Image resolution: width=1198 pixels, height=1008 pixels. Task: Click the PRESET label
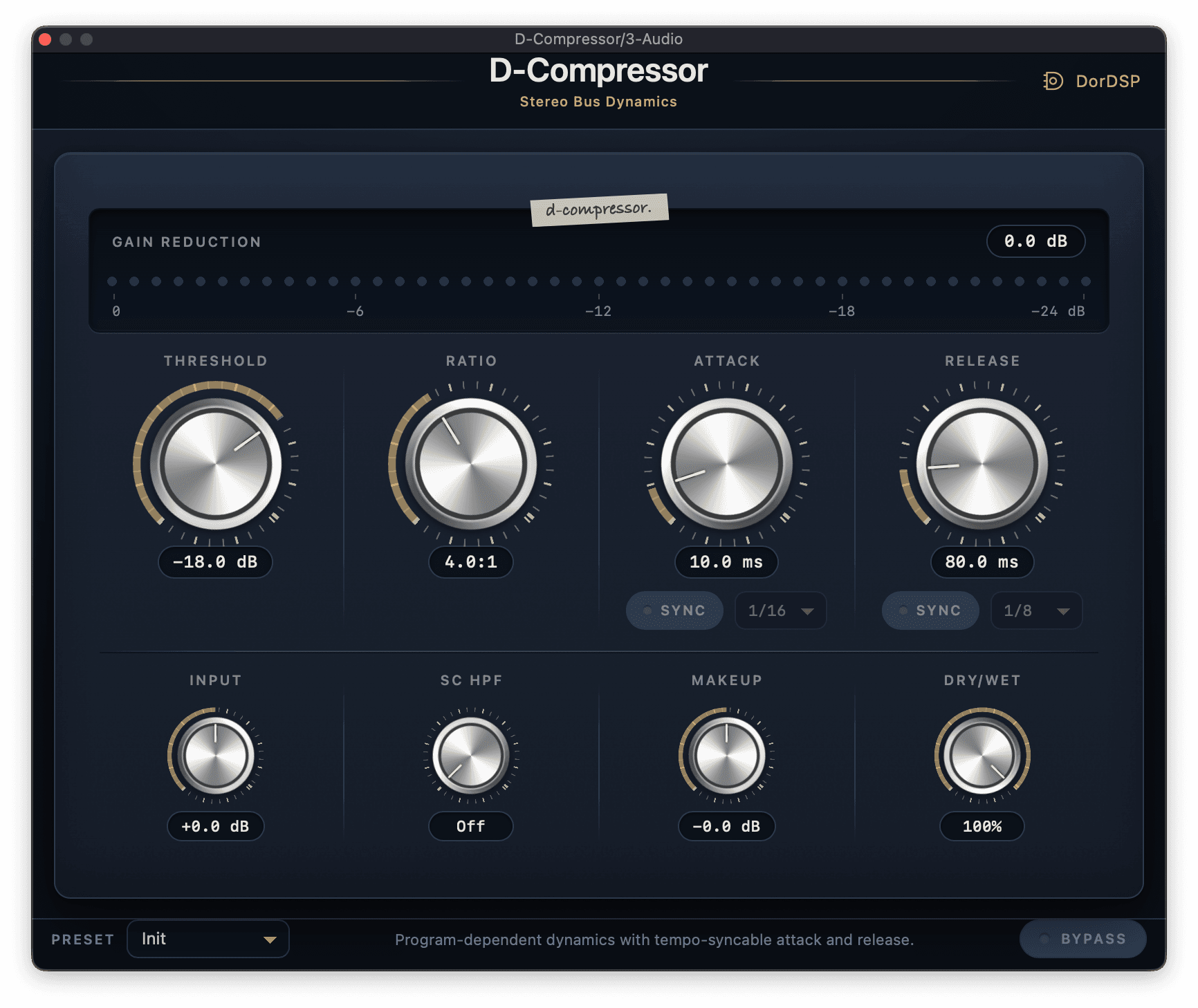coord(82,940)
